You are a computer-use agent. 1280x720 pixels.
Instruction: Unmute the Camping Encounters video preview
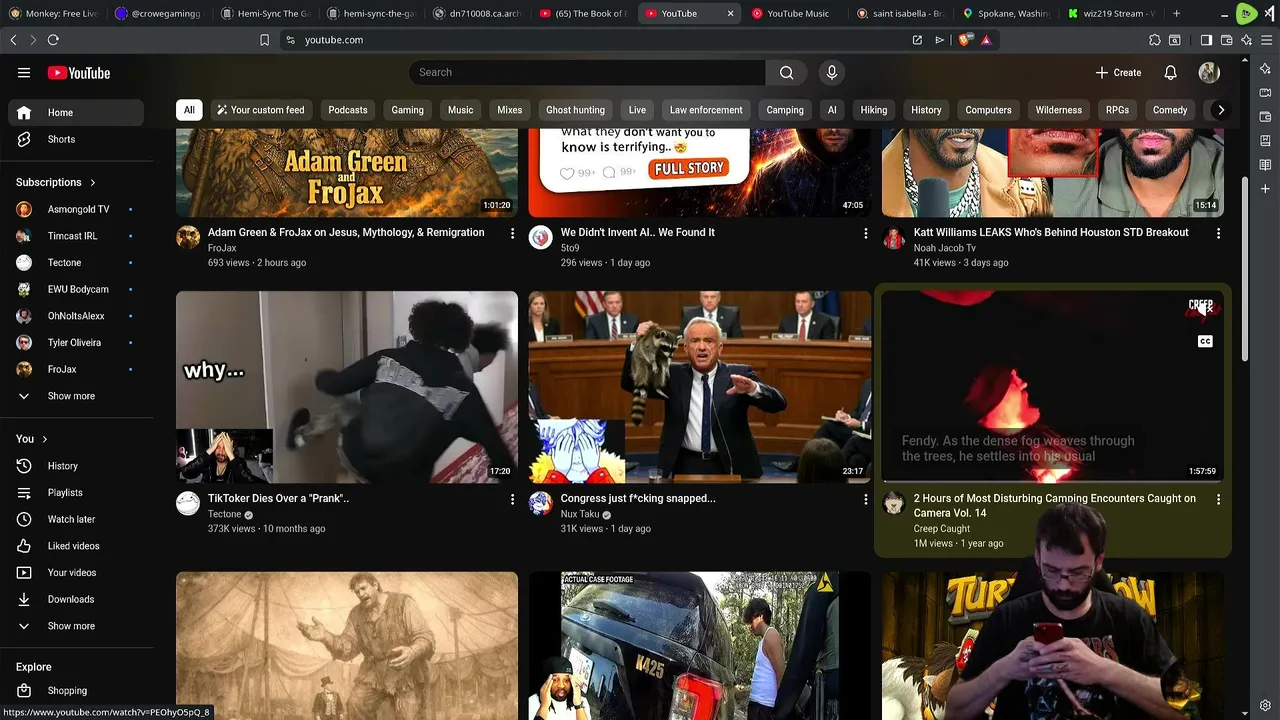point(1205,308)
